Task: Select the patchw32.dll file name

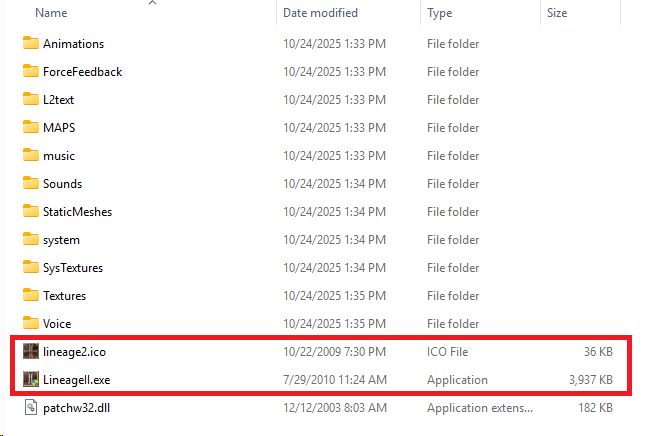Action: click(77, 408)
